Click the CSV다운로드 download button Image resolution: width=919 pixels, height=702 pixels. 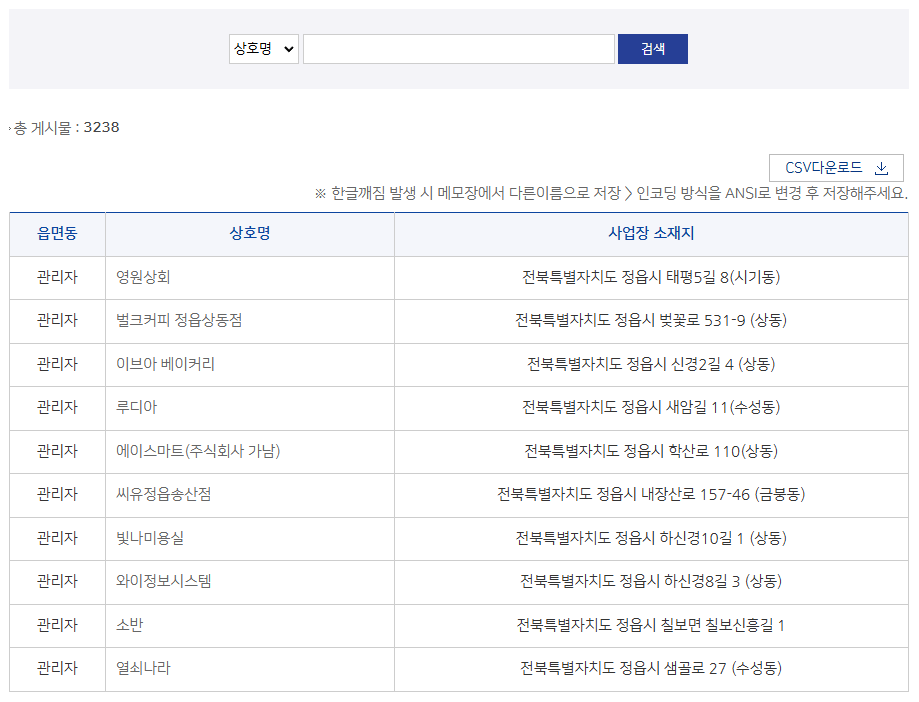click(x=836, y=167)
